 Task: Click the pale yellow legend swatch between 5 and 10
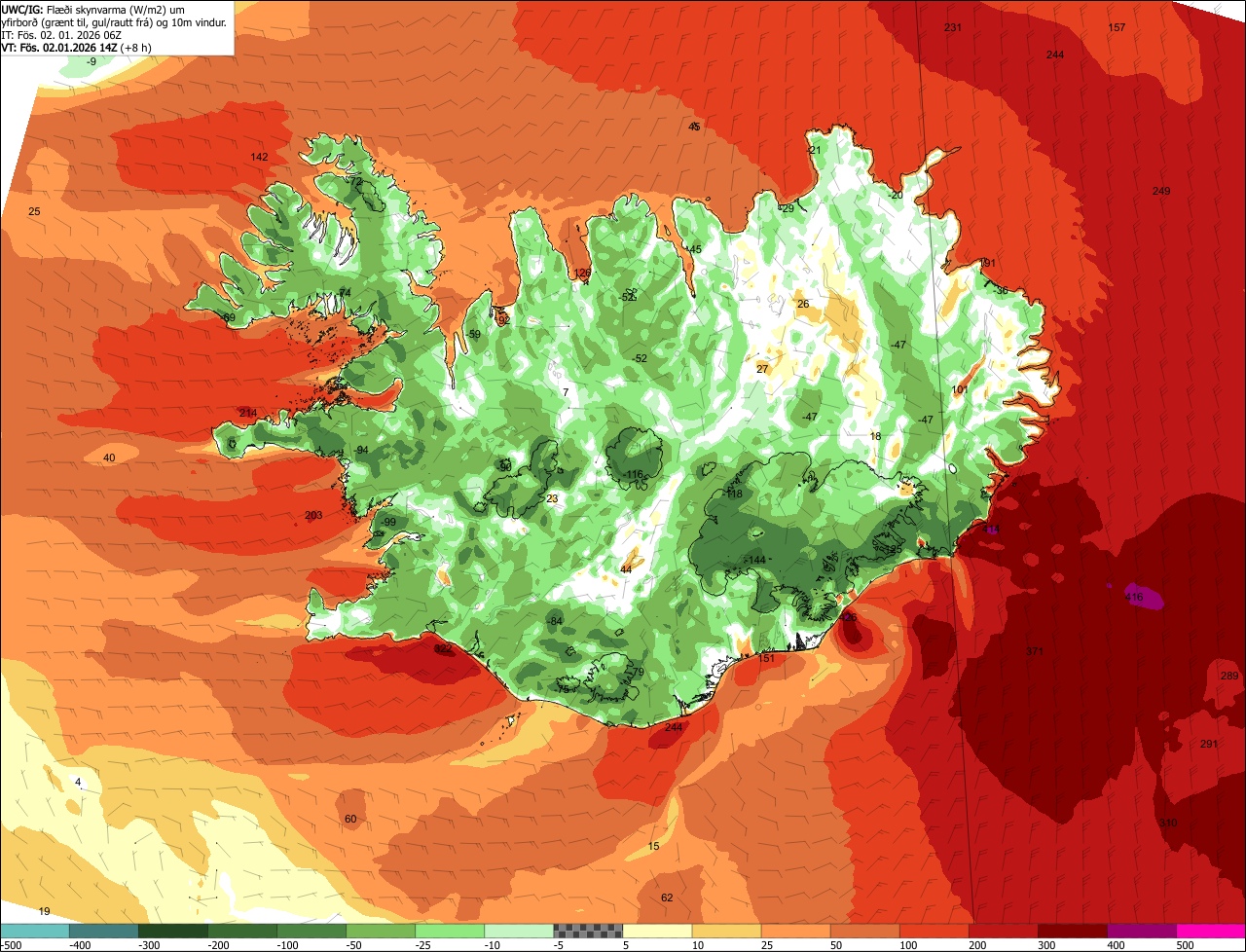657,931
